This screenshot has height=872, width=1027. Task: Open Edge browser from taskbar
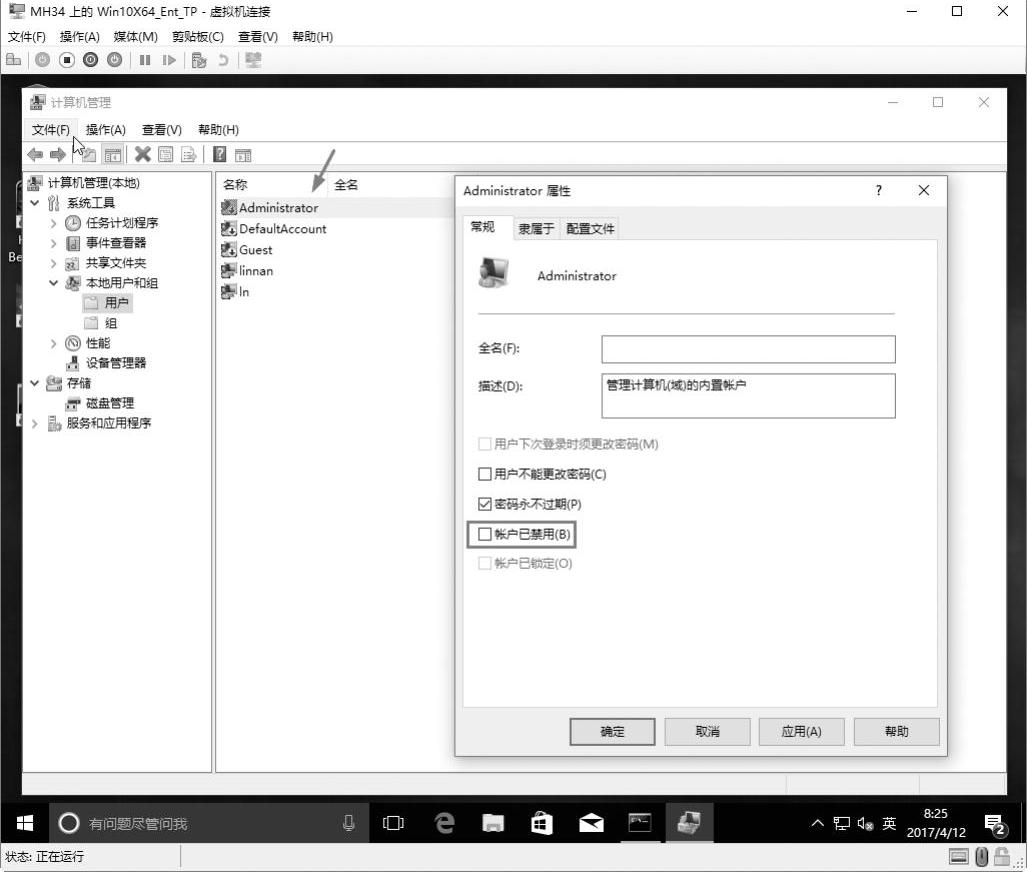coord(444,823)
